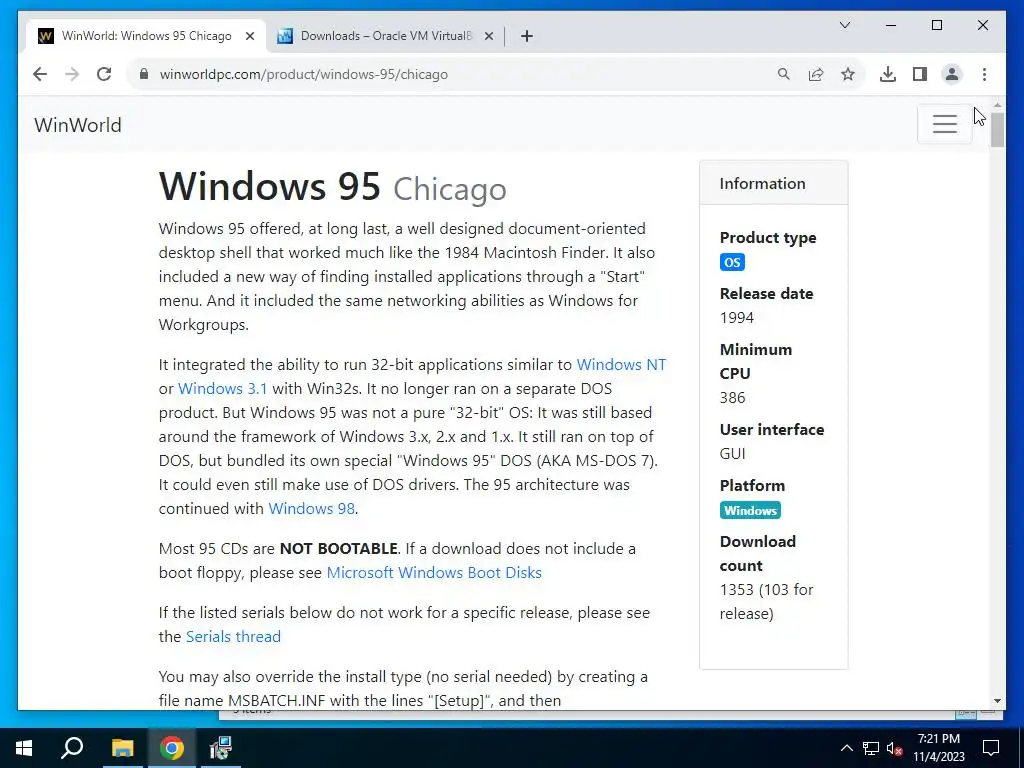This screenshot has width=1024, height=768.
Task: Open taskbar search magnifier
Action: (72, 748)
